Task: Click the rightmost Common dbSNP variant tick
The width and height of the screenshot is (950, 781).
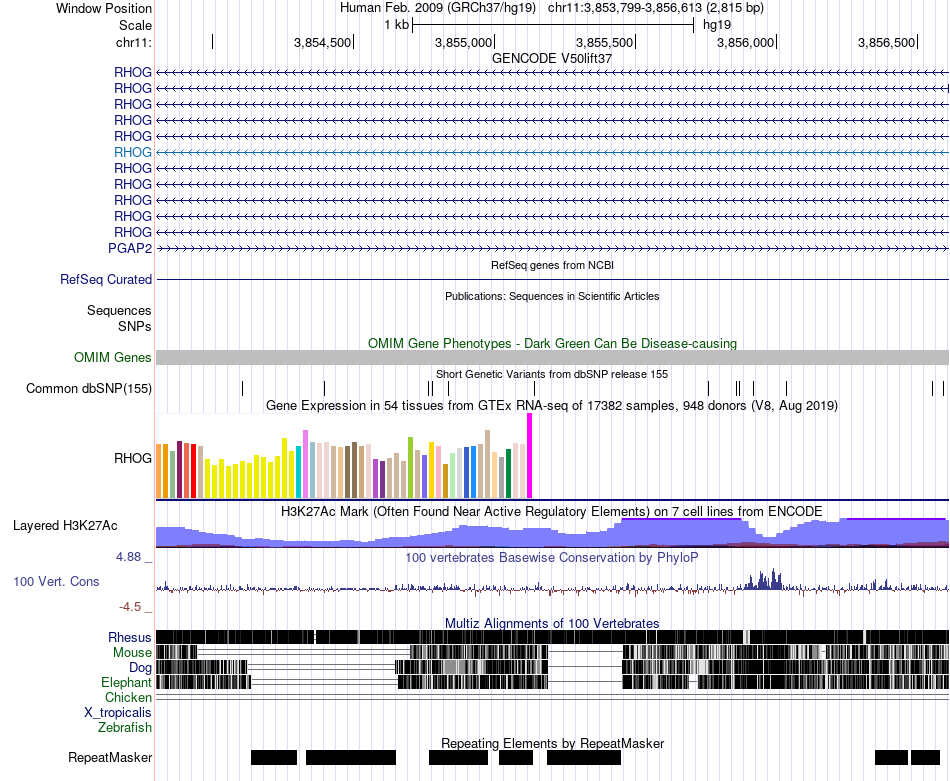Action: [x=943, y=388]
